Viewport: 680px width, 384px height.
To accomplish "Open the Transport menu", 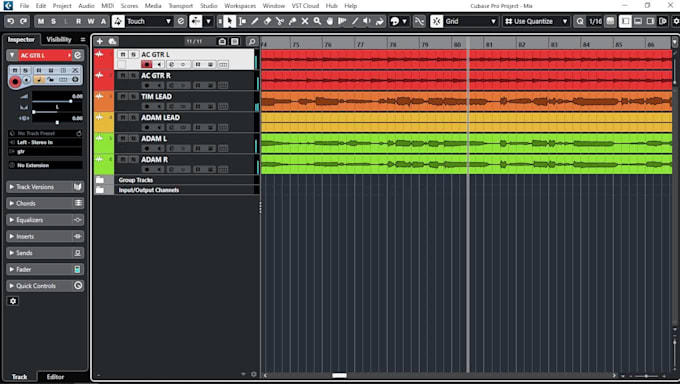I will 180,6.
